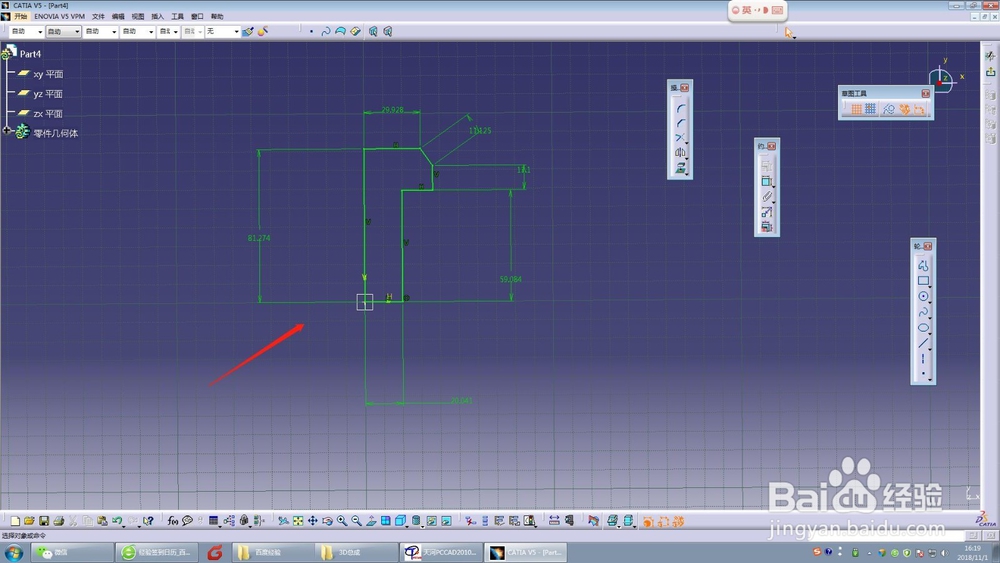
Task: Select the Ellipse sketch tool
Action: [x=923, y=328]
